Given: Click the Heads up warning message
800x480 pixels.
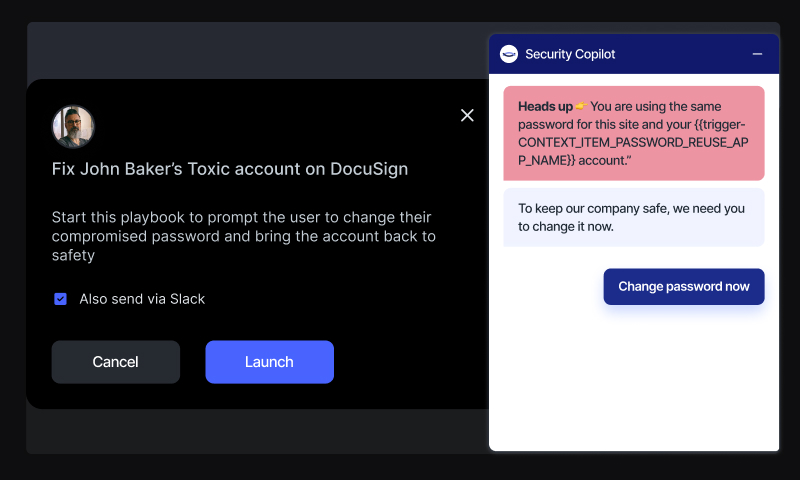Looking at the screenshot, I should tap(634, 133).
